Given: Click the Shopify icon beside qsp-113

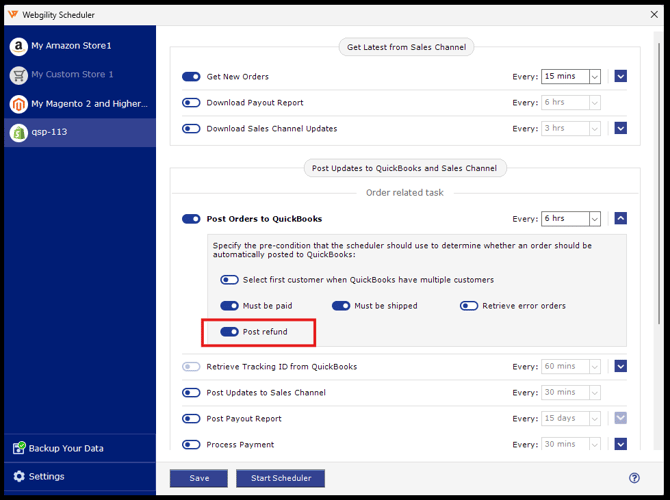Looking at the screenshot, I should (17, 132).
